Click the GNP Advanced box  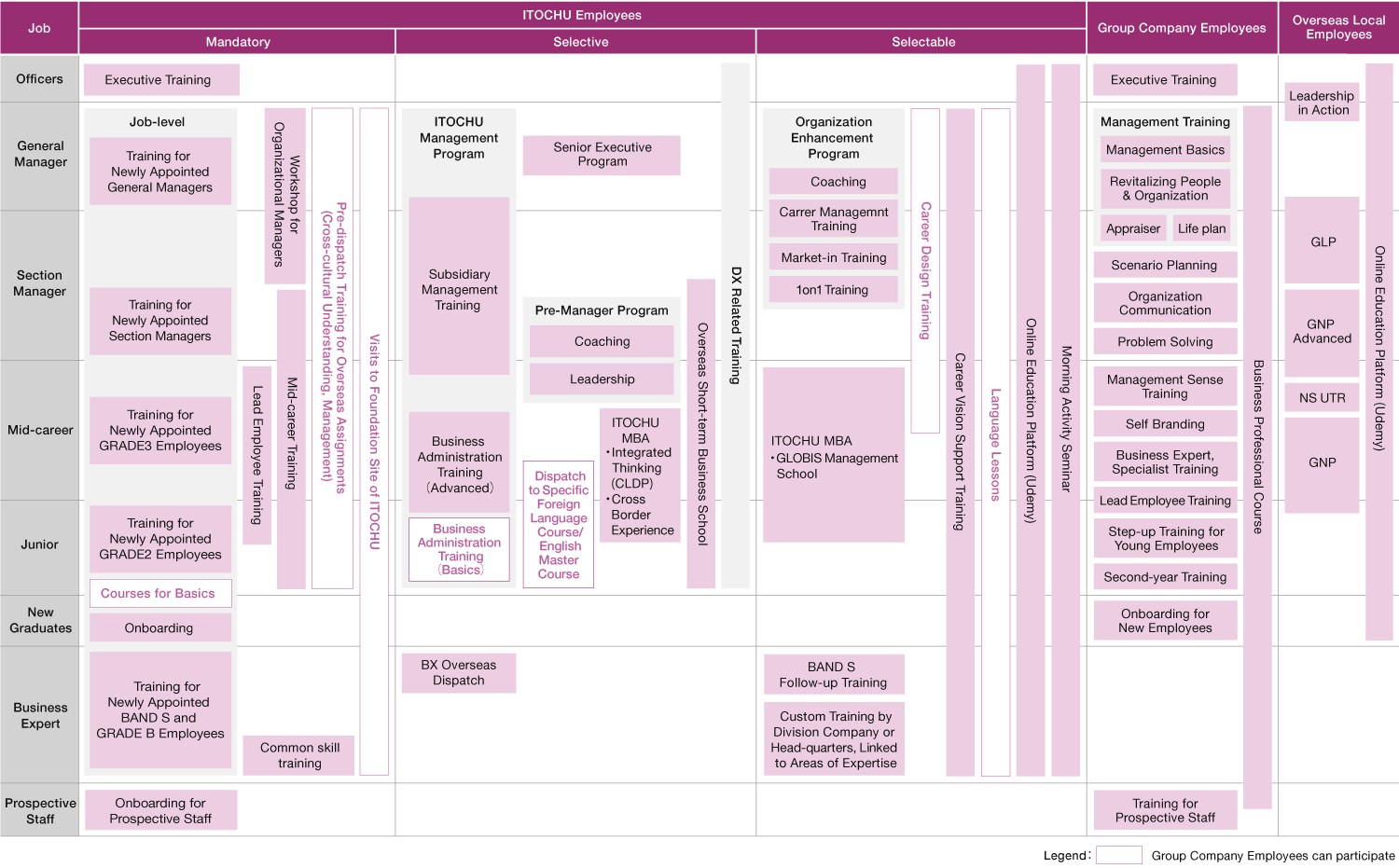click(1322, 332)
